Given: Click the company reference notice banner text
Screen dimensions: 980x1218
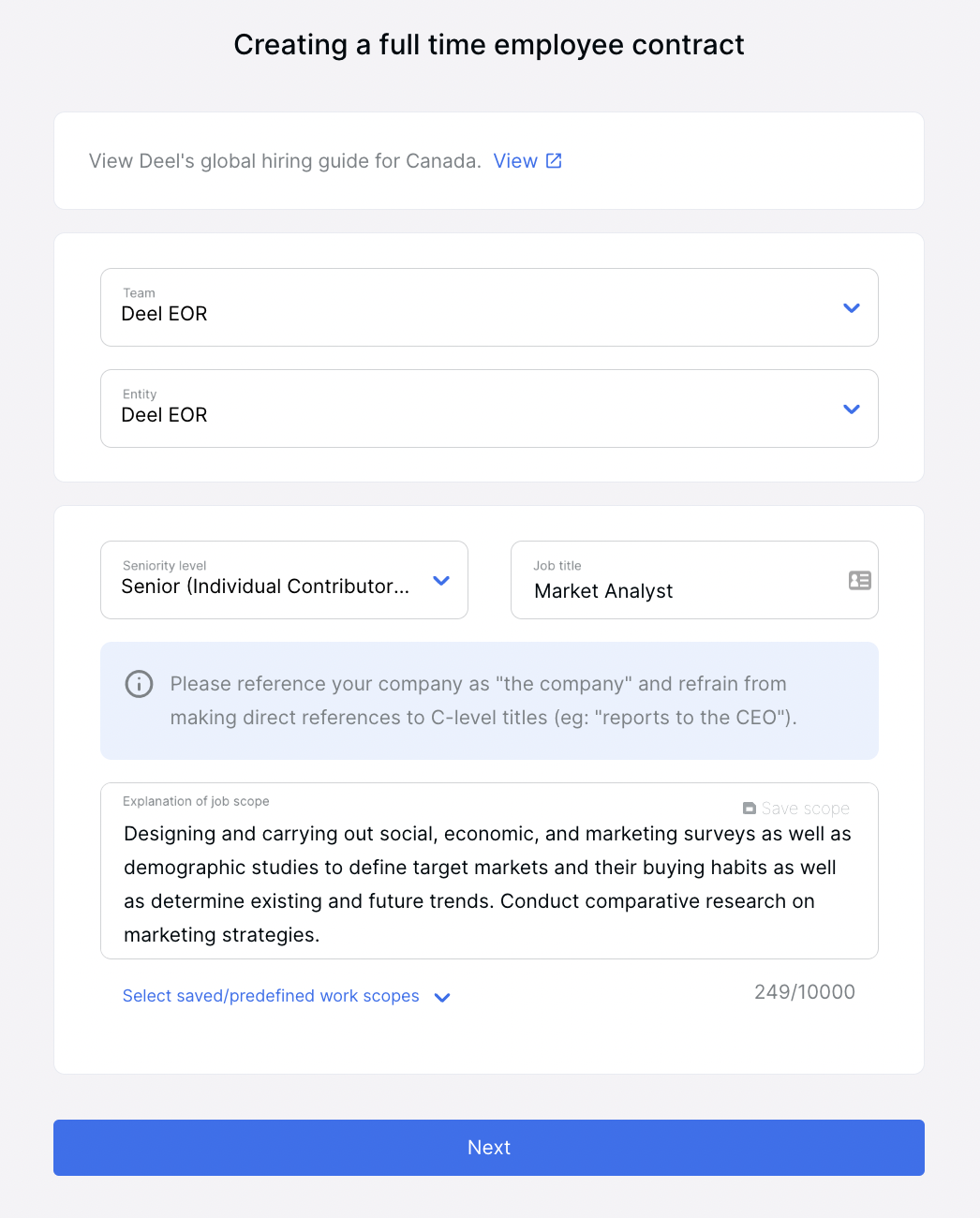Looking at the screenshot, I should point(483,701).
